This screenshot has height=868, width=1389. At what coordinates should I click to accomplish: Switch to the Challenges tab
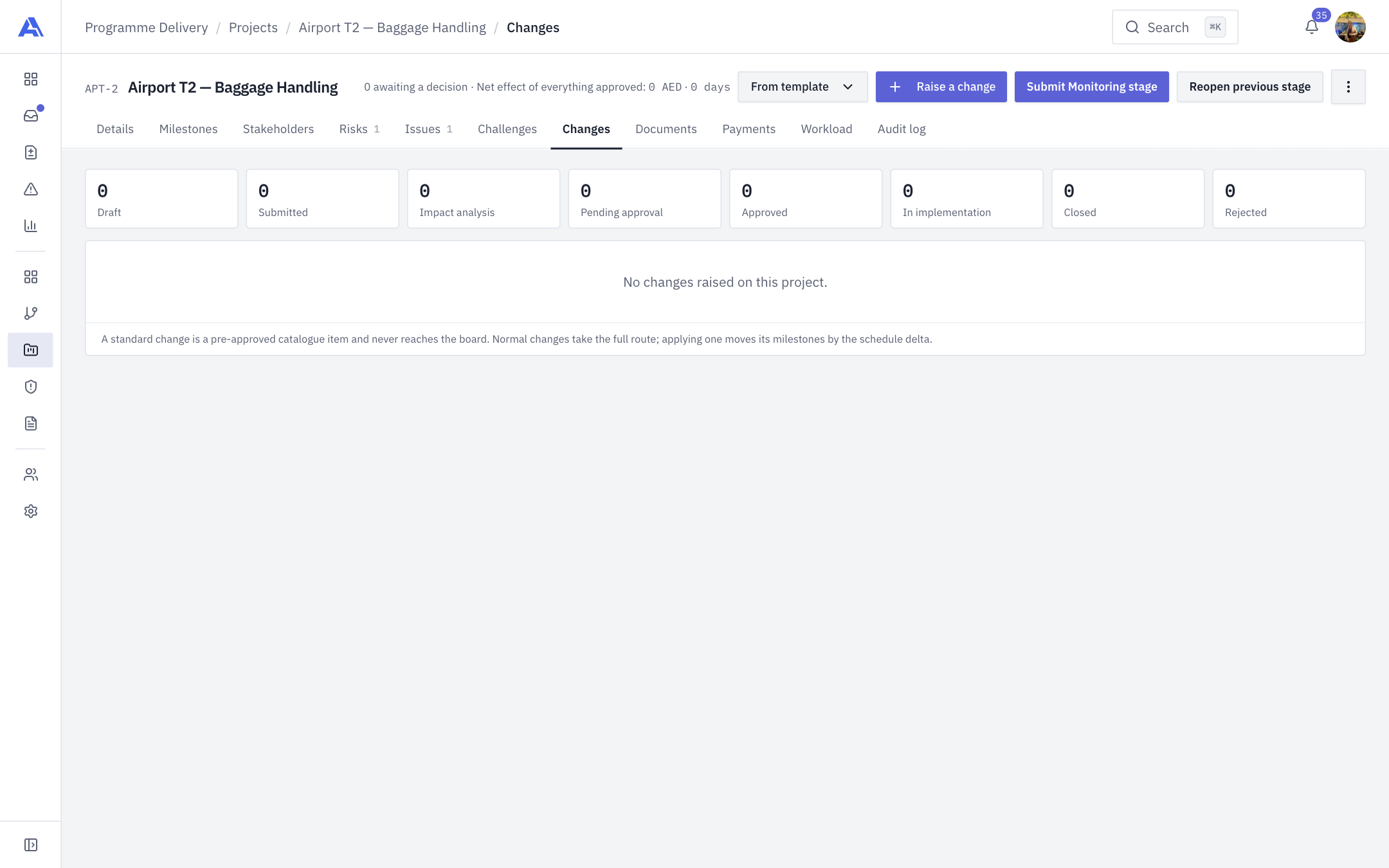[507, 129]
